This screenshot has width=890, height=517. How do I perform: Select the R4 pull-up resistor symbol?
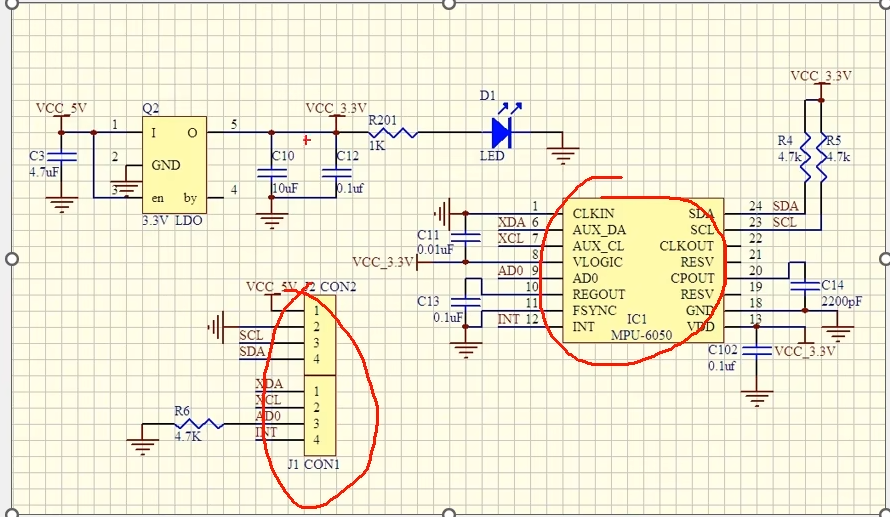805,158
